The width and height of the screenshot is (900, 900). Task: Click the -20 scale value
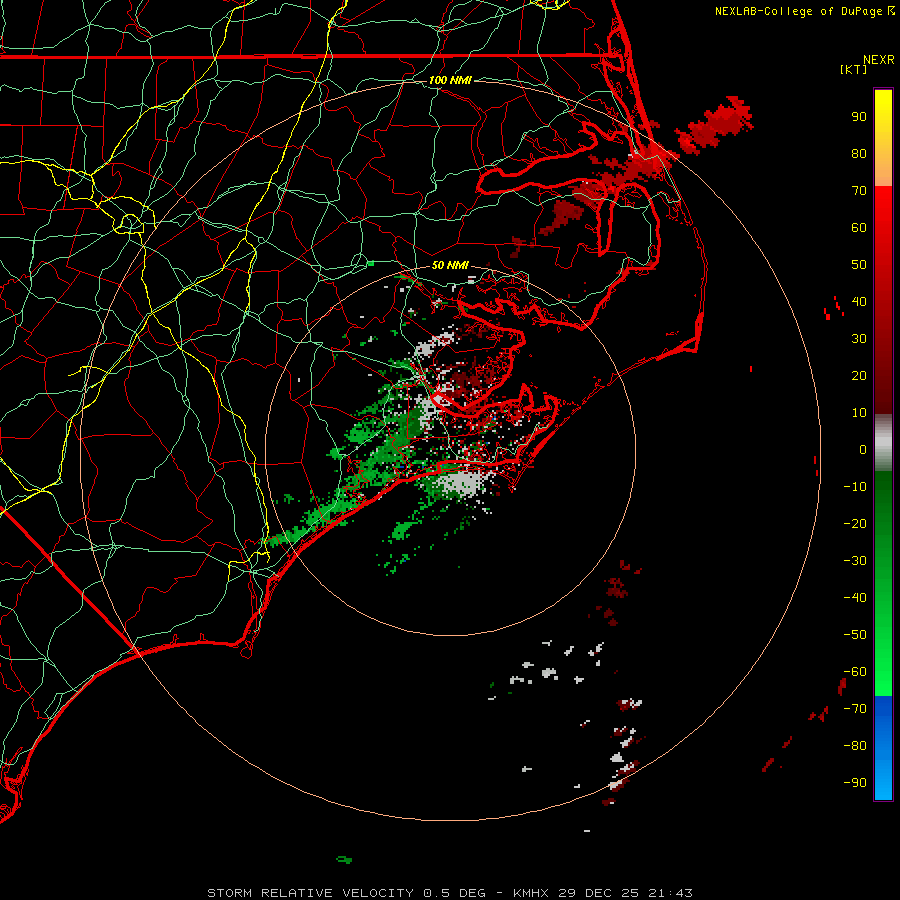pyautogui.click(x=855, y=523)
